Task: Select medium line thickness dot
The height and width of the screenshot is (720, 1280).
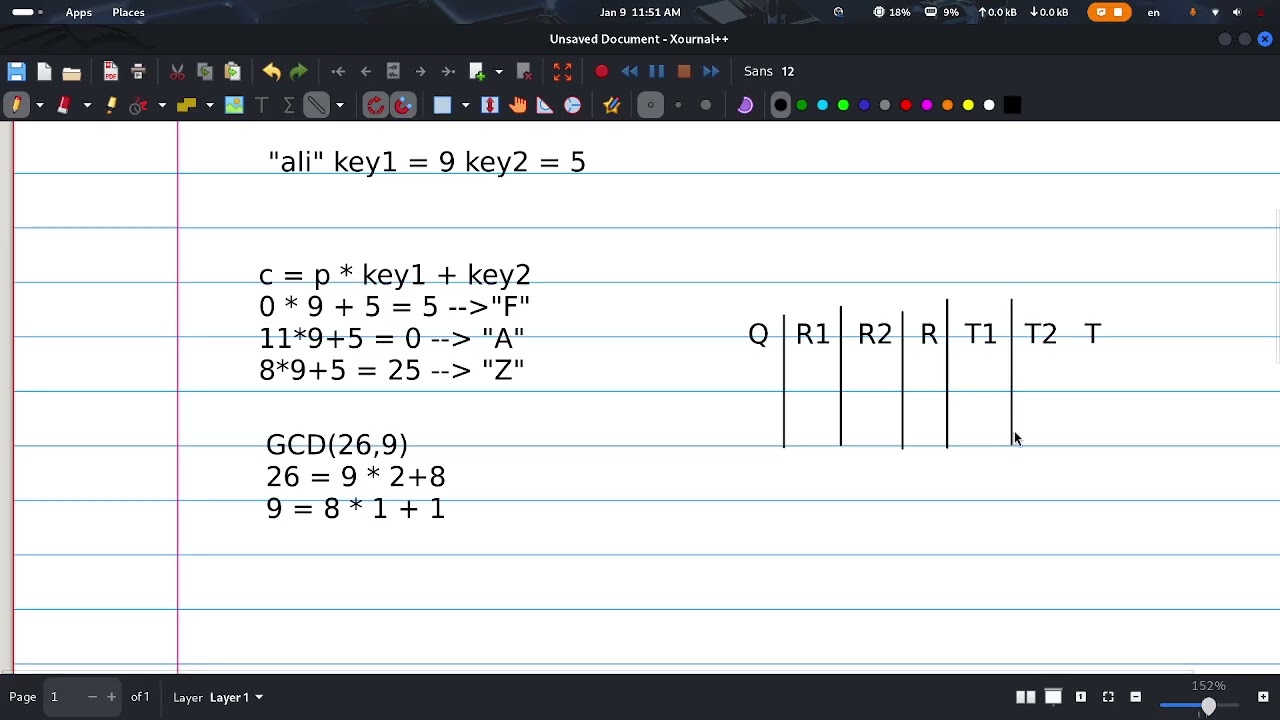Action: [x=678, y=105]
